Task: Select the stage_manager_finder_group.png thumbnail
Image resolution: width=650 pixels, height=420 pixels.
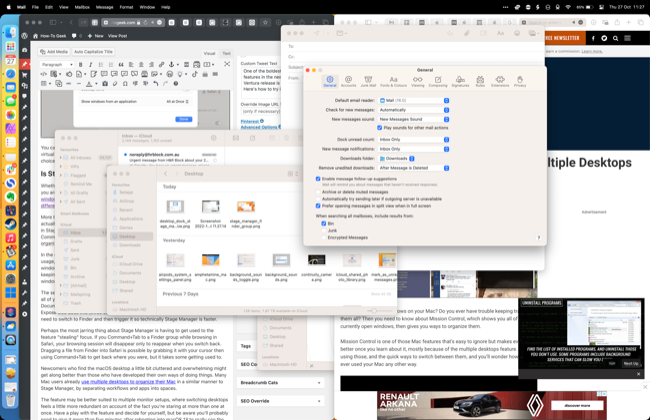Action: coord(246,208)
